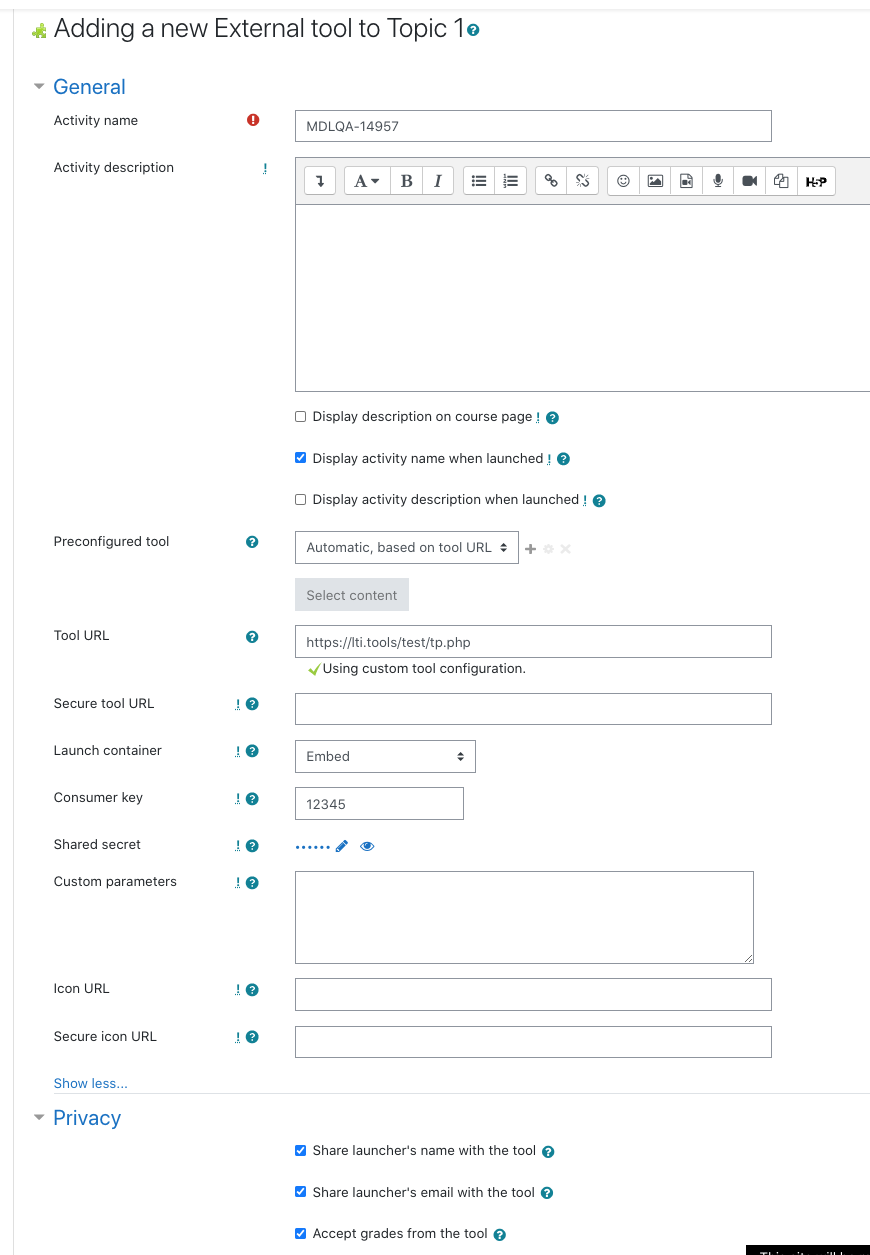Insert media file via editor toolbar

pyautogui.click(x=686, y=181)
